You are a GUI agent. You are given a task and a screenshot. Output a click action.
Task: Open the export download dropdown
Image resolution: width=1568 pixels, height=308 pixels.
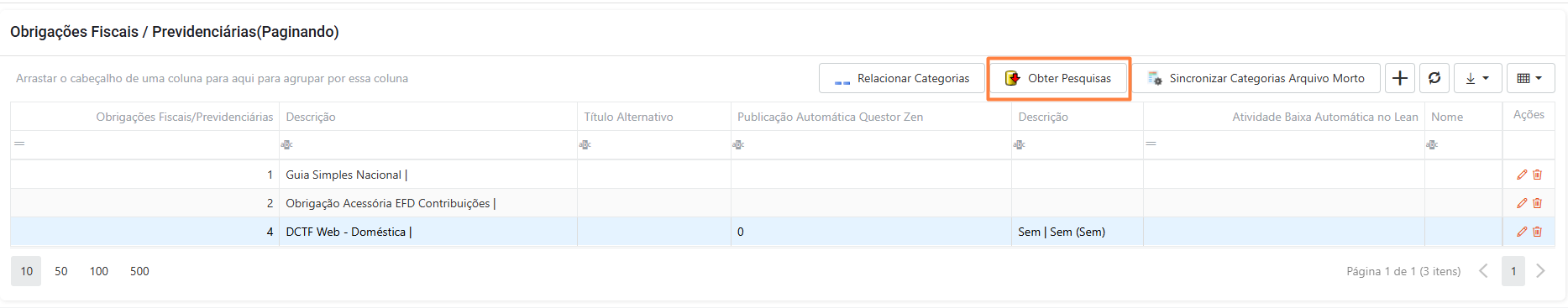coord(1477,78)
